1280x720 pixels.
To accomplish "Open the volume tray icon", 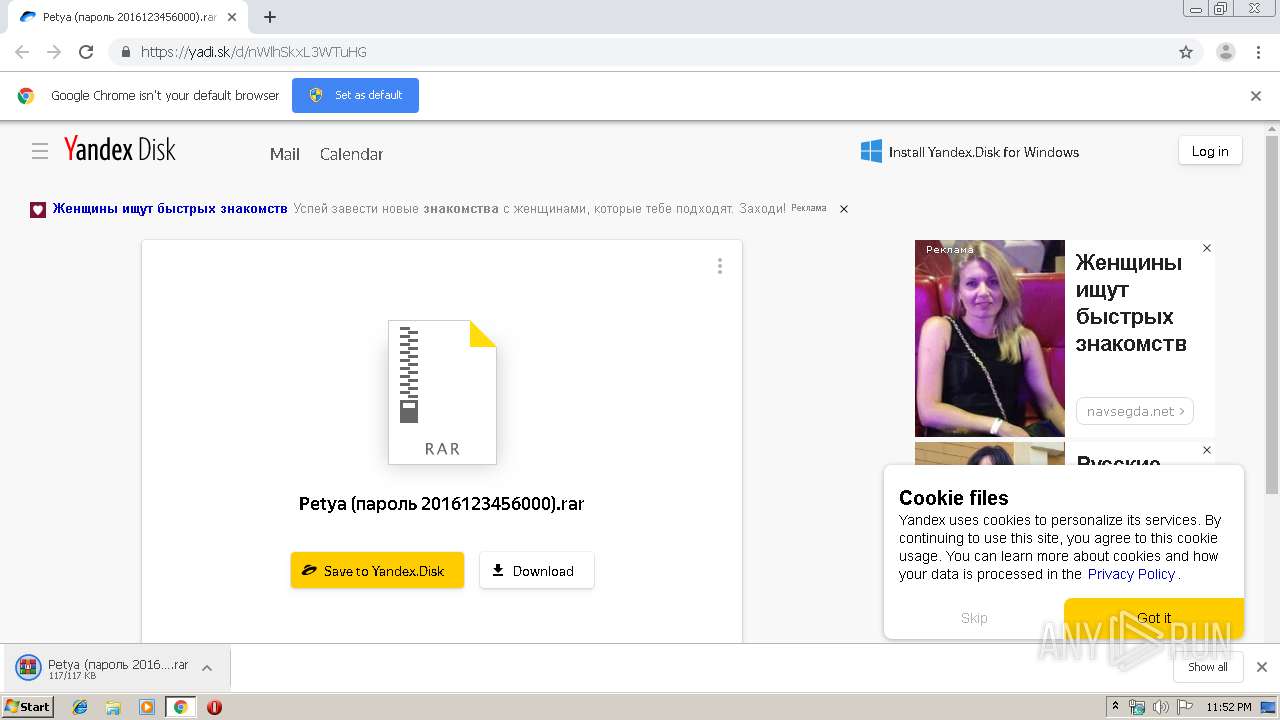I will (1161, 707).
